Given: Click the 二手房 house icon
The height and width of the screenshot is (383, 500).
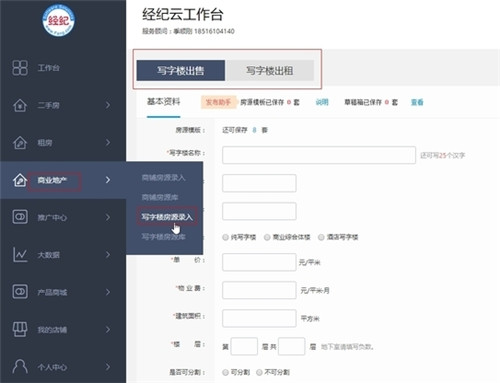Looking at the screenshot, I should 20,105.
